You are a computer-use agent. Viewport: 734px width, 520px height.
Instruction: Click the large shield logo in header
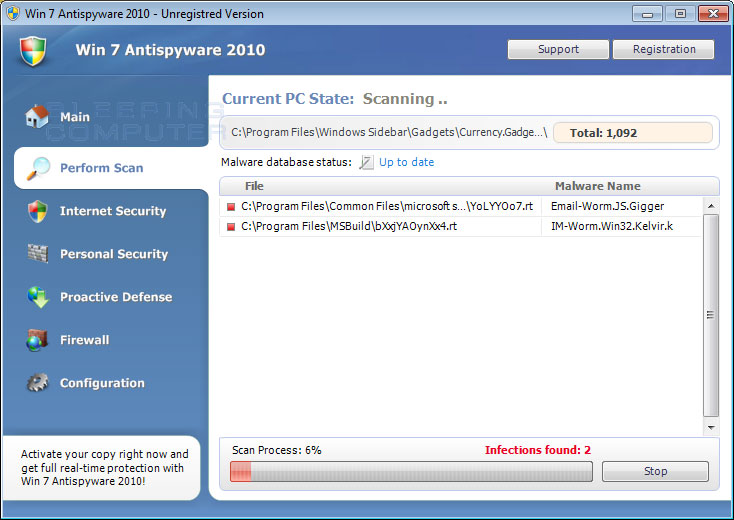tap(33, 51)
